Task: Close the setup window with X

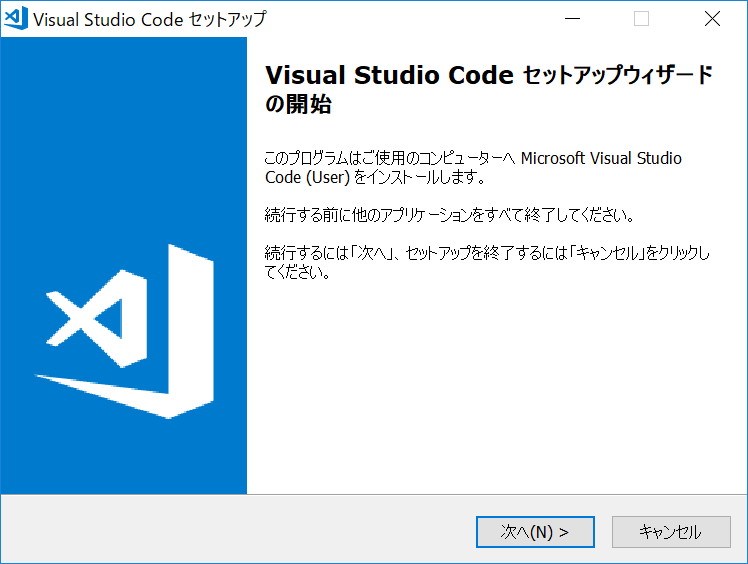Action: click(712, 19)
